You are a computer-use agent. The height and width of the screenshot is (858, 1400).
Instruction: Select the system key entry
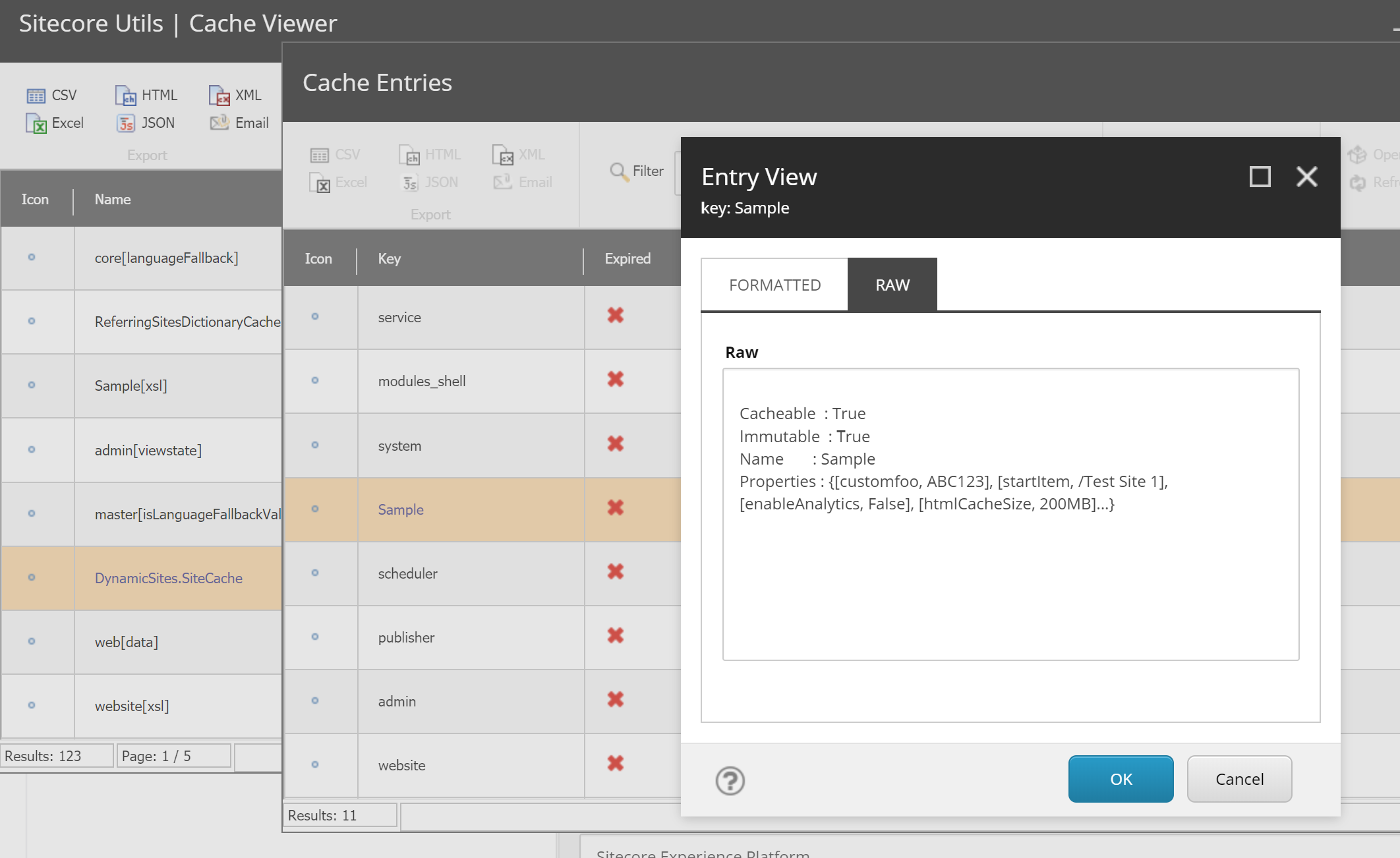(399, 446)
